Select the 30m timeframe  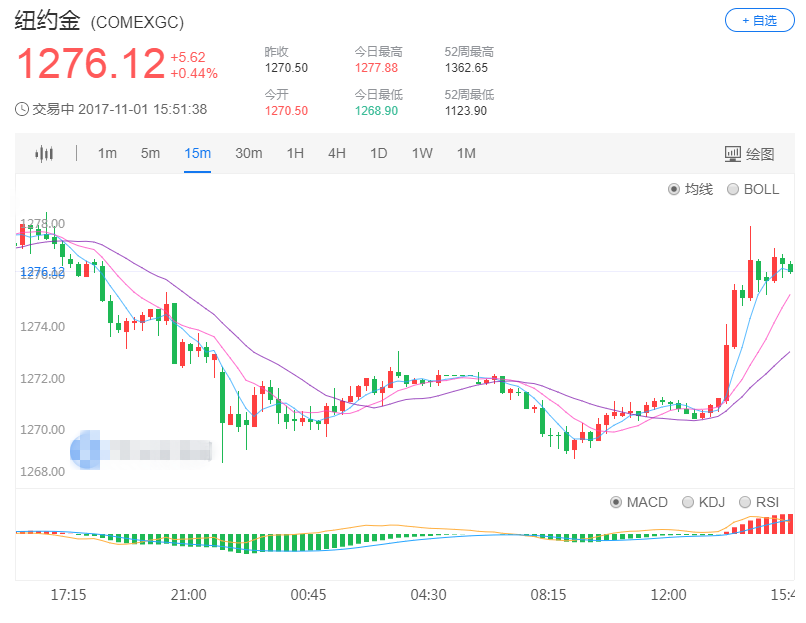pos(248,153)
